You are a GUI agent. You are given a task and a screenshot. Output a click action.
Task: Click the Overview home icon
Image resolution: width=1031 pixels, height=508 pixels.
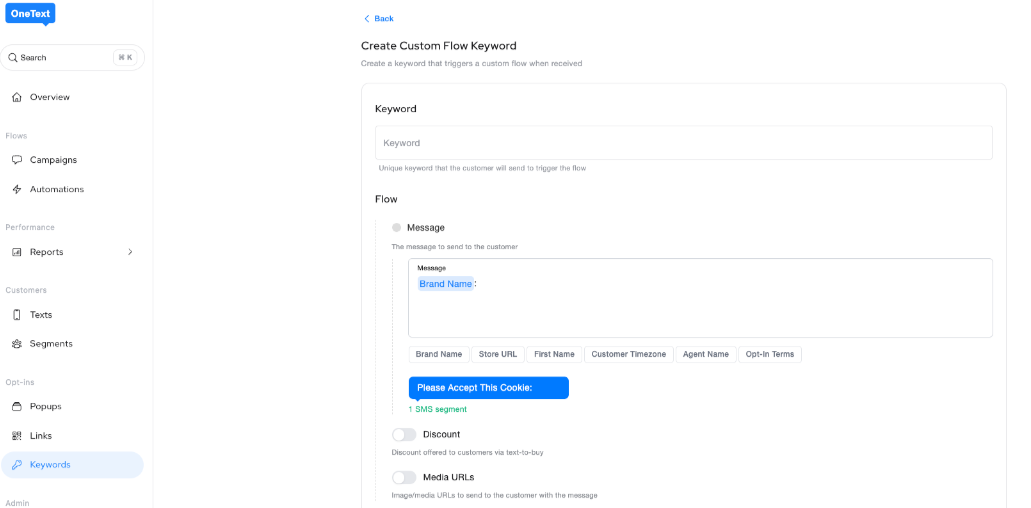click(16, 97)
